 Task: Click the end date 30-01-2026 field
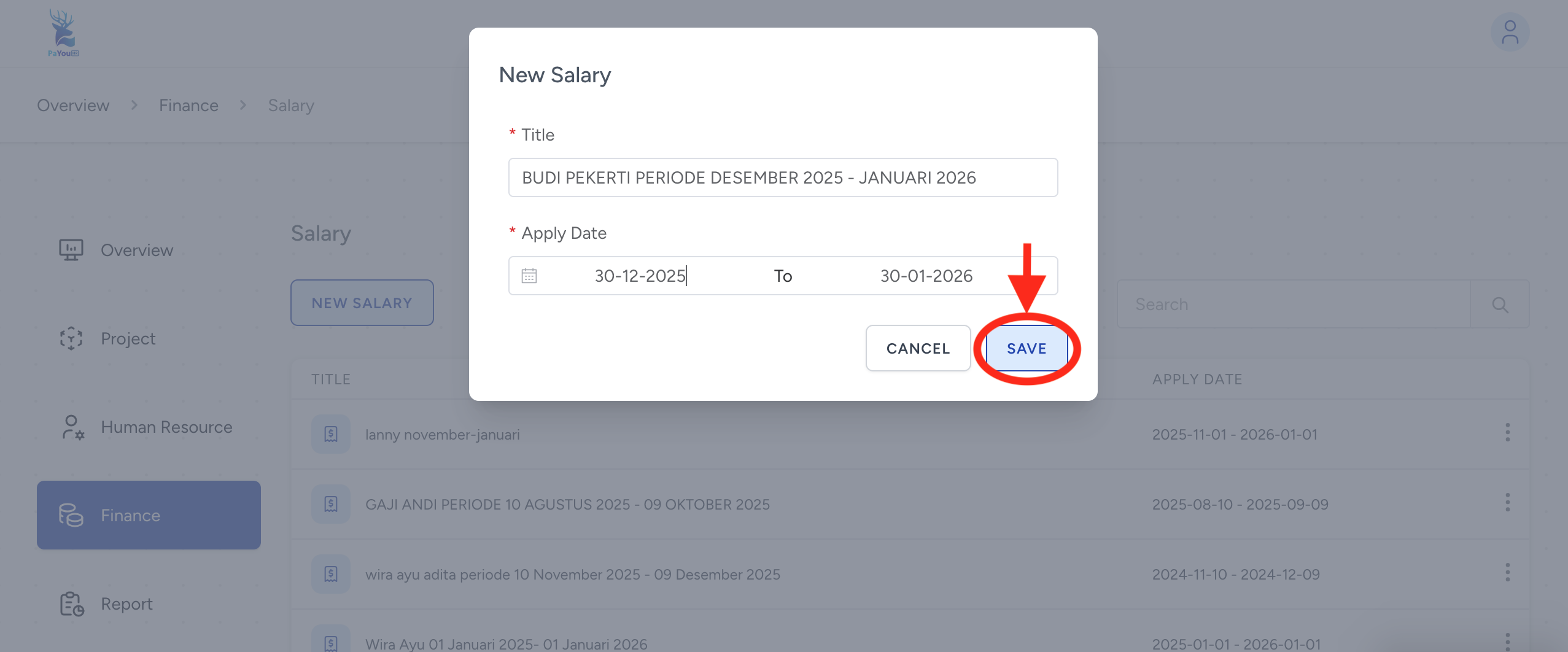click(926, 276)
